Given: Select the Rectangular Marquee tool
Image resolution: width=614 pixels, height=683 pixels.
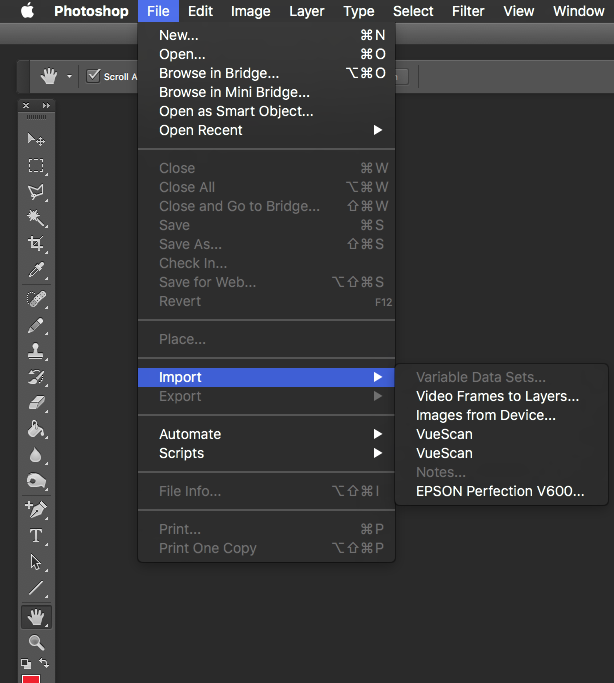Looking at the screenshot, I should [36, 166].
